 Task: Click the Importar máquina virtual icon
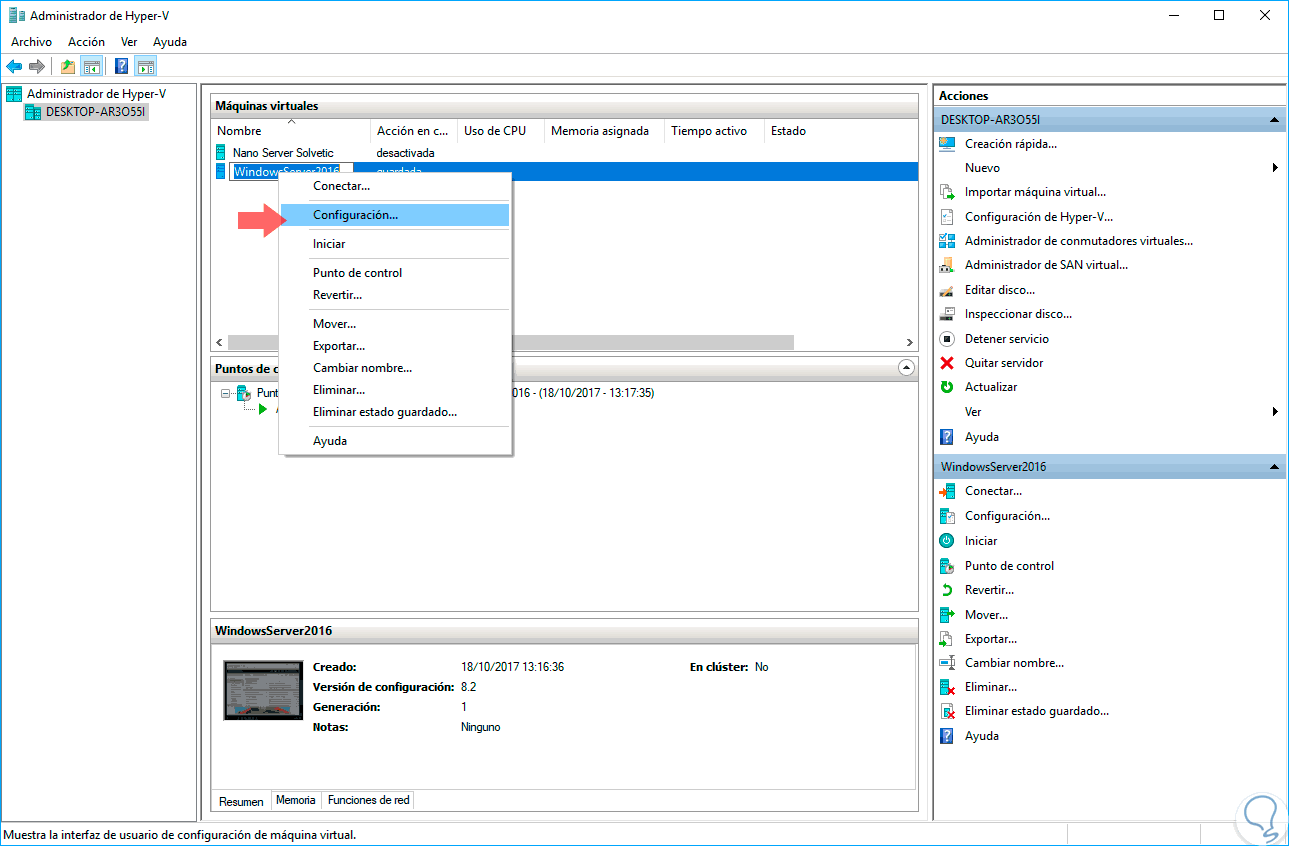947,192
